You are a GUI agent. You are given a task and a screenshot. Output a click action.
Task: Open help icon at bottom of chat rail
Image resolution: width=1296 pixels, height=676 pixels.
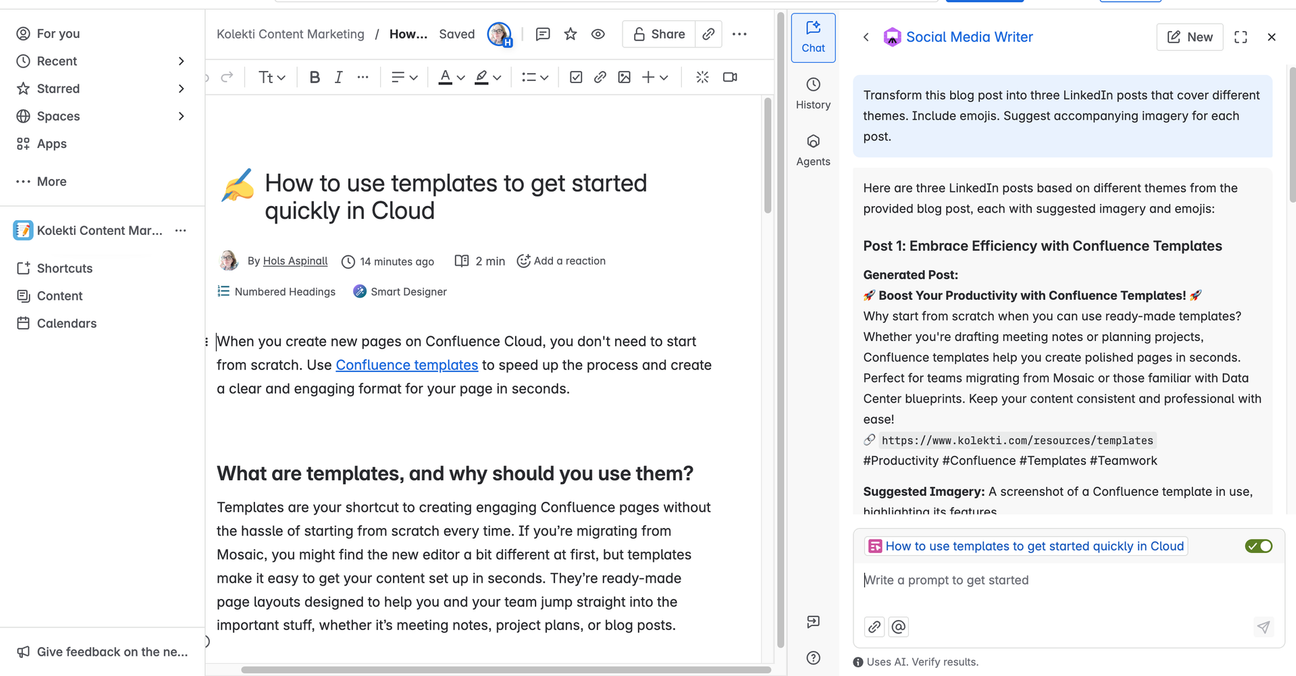pos(813,658)
